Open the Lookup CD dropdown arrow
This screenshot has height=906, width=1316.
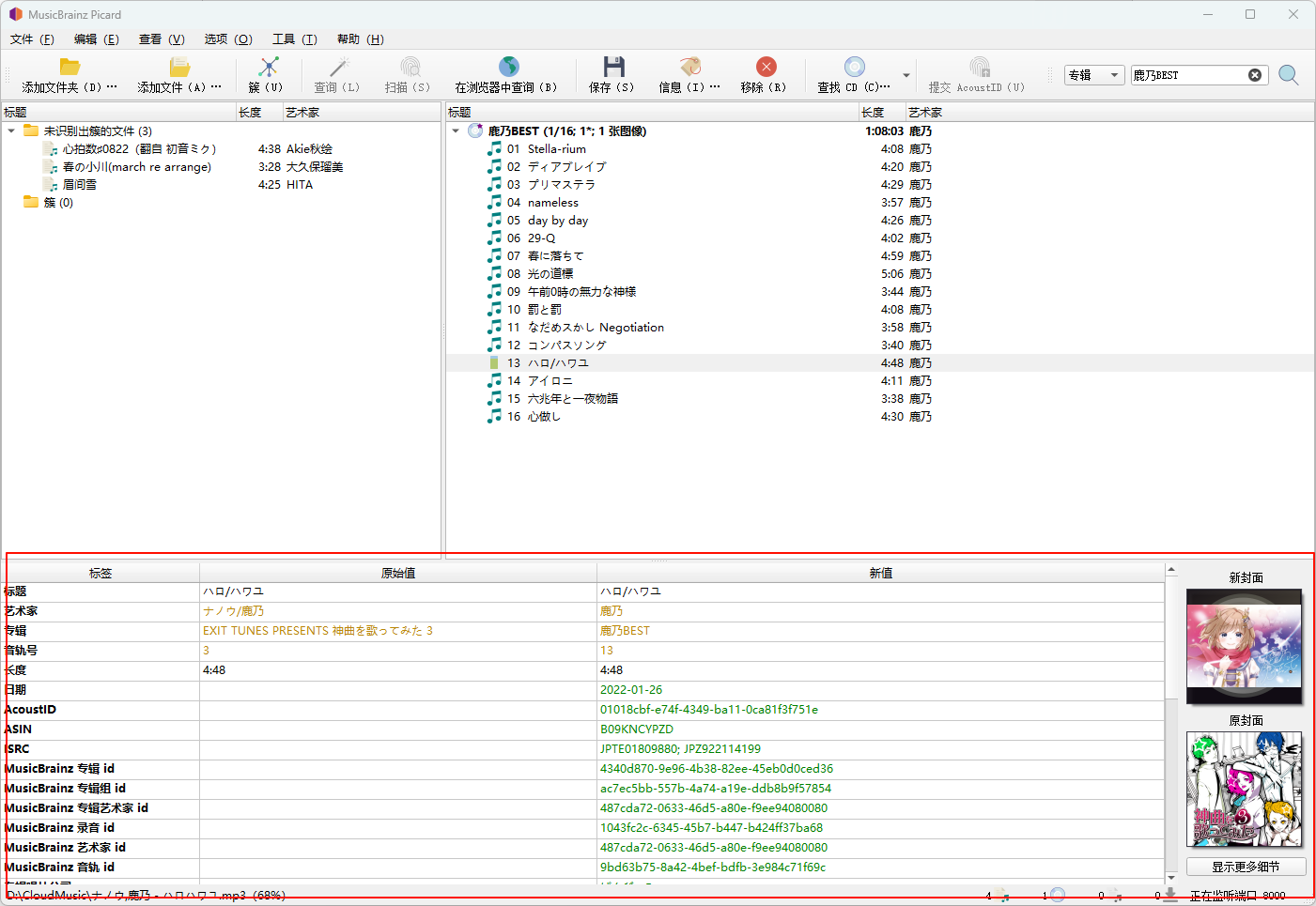(x=906, y=75)
